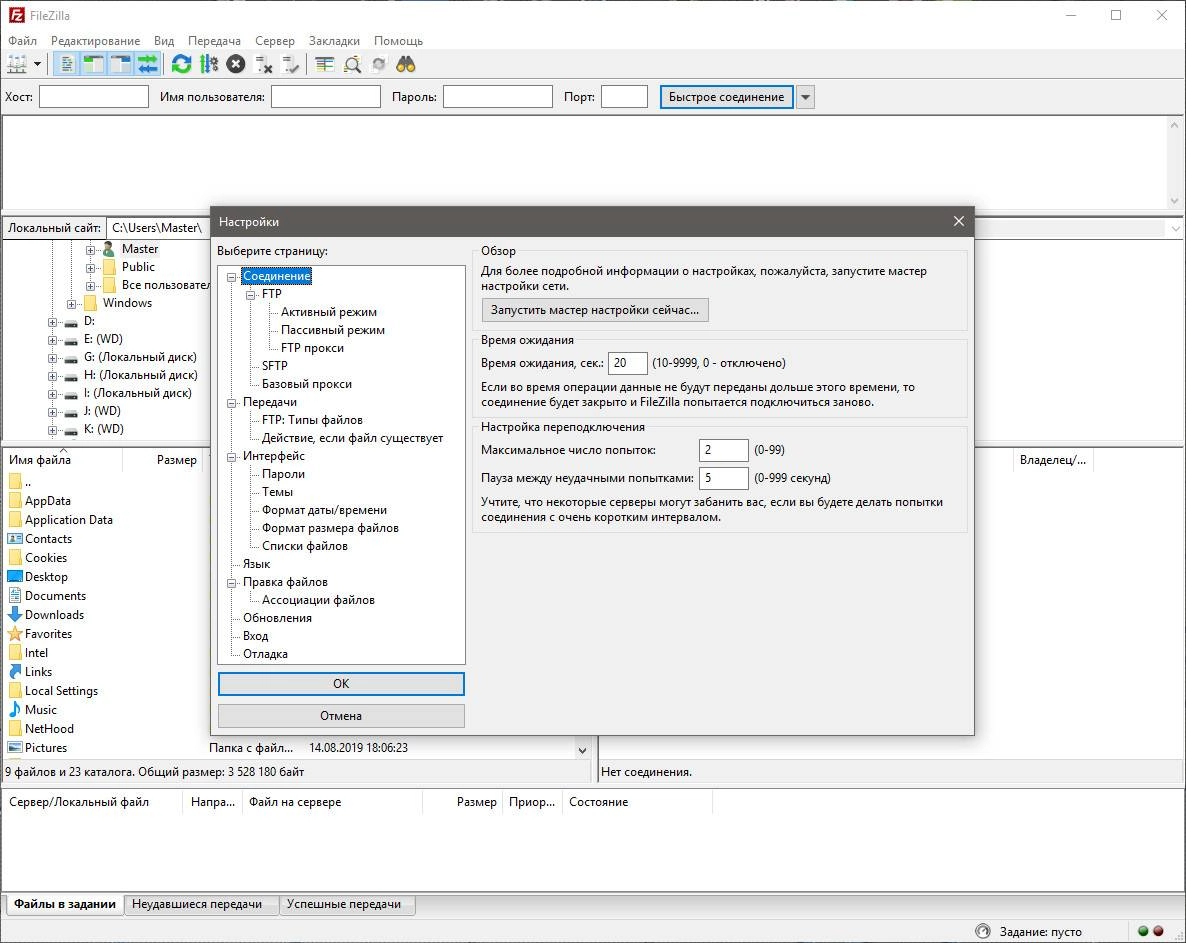Click reconnect to last server icon

tap(290, 64)
